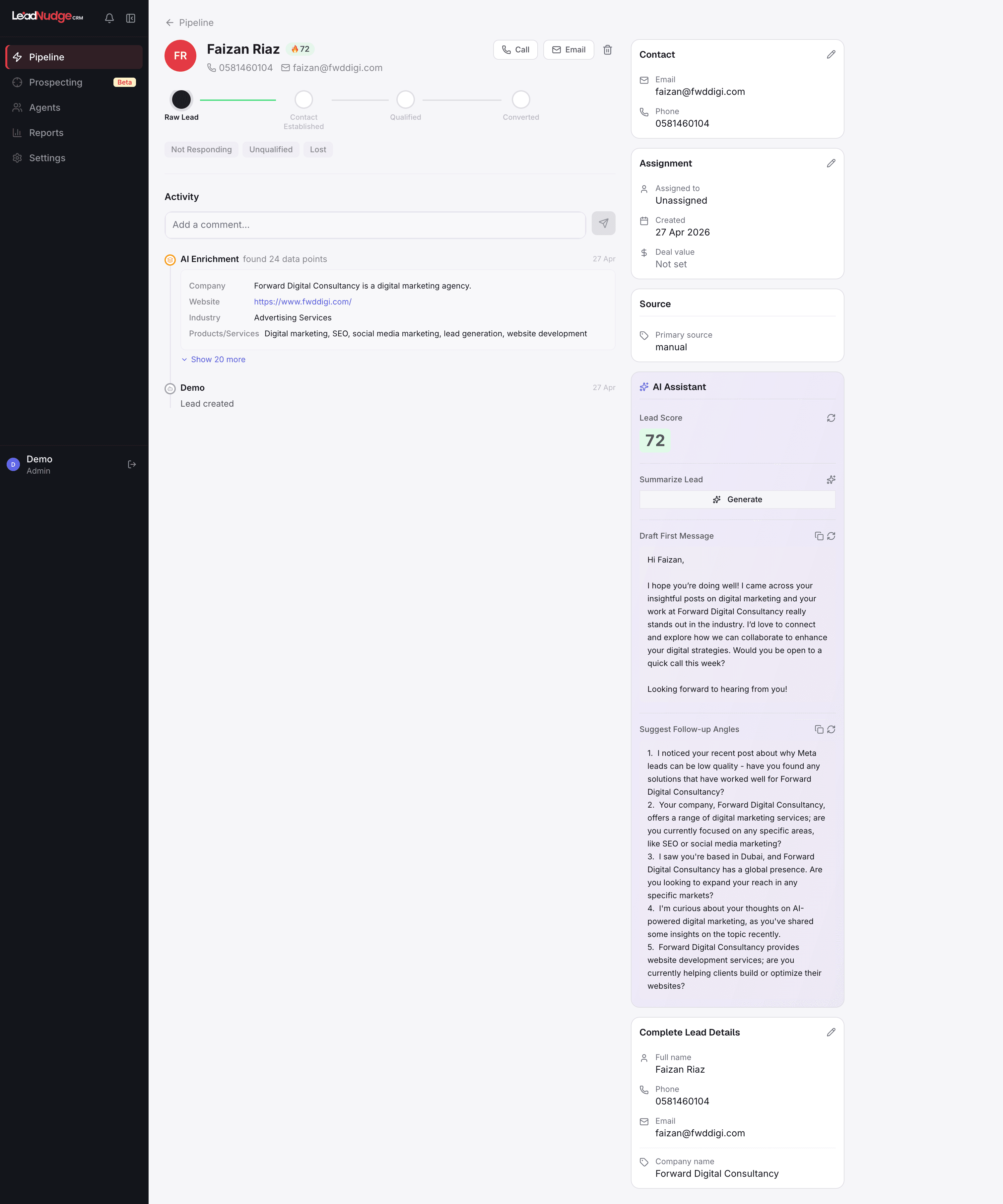This screenshot has height=1204, width=1003.
Task: Select the Raw Lead stage
Action: tap(181, 100)
